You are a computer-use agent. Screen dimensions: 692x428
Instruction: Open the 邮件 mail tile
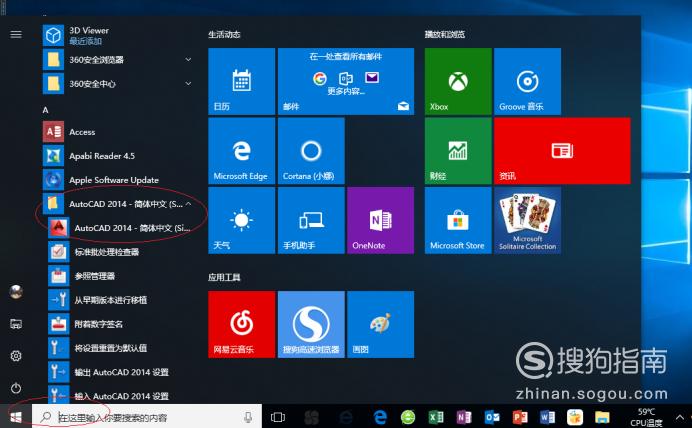(346, 81)
